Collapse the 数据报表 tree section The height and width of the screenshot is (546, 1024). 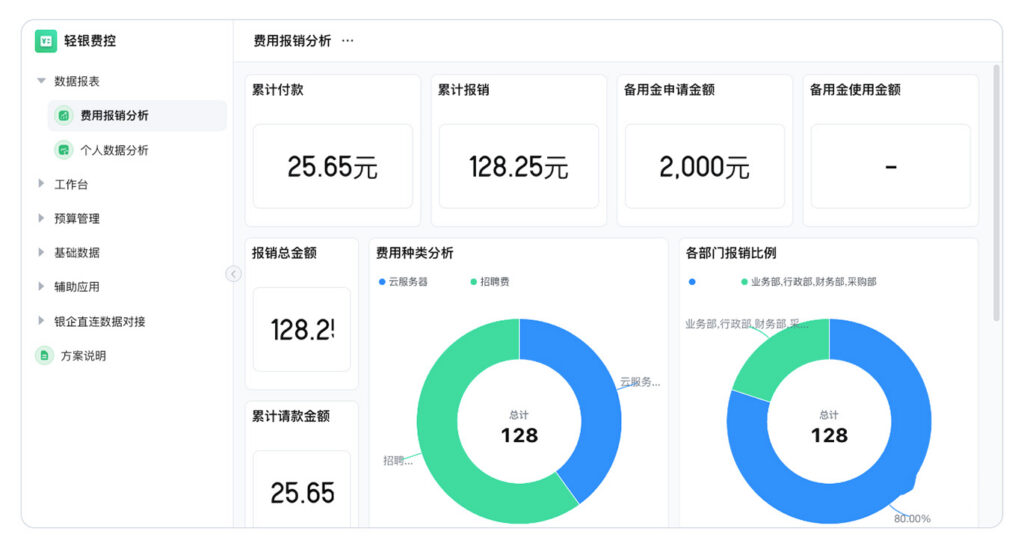click(x=41, y=81)
